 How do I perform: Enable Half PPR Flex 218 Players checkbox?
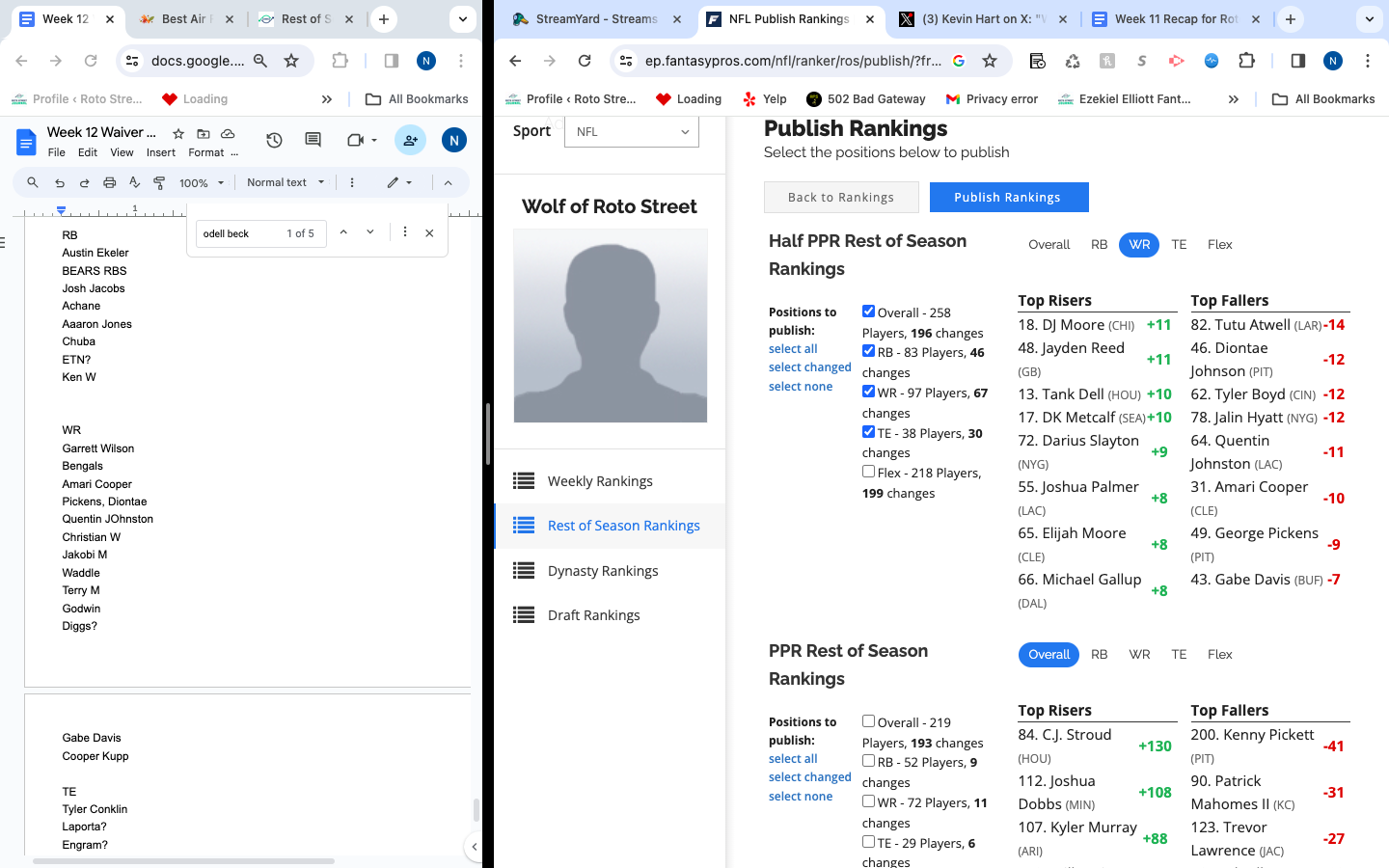[x=868, y=472]
